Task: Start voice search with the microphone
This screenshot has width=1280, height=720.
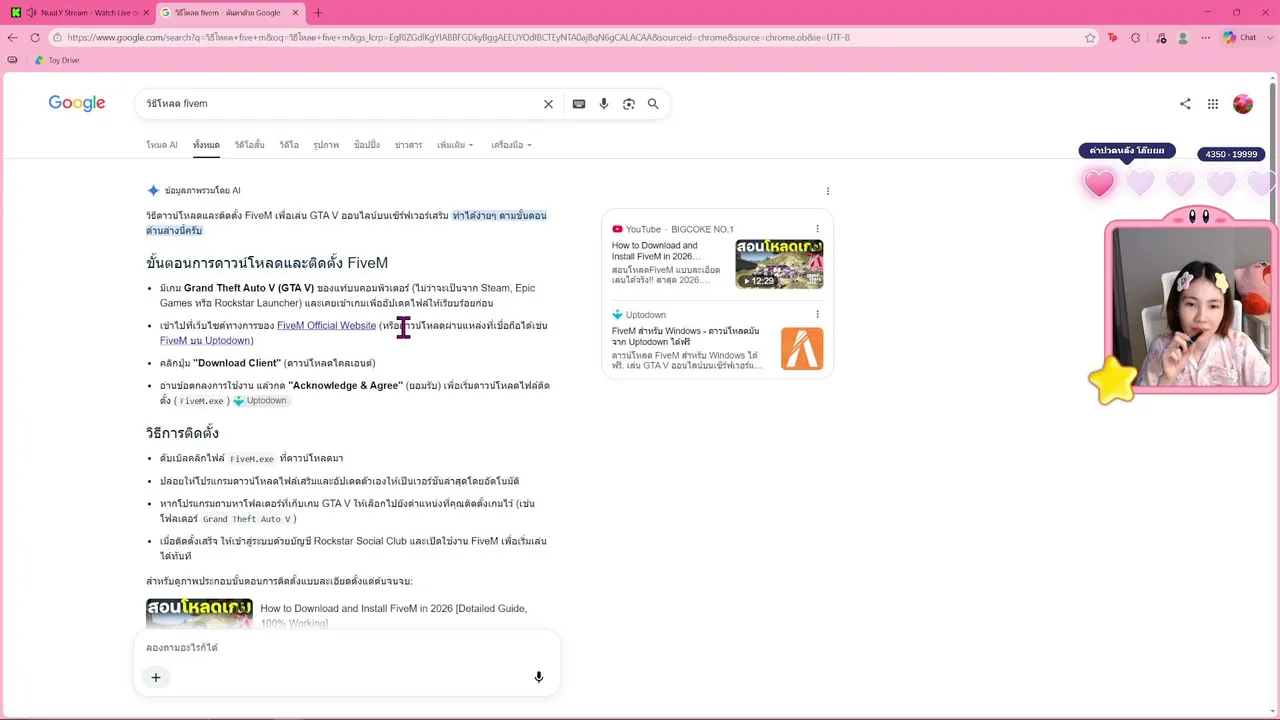Action: (x=604, y=104)
